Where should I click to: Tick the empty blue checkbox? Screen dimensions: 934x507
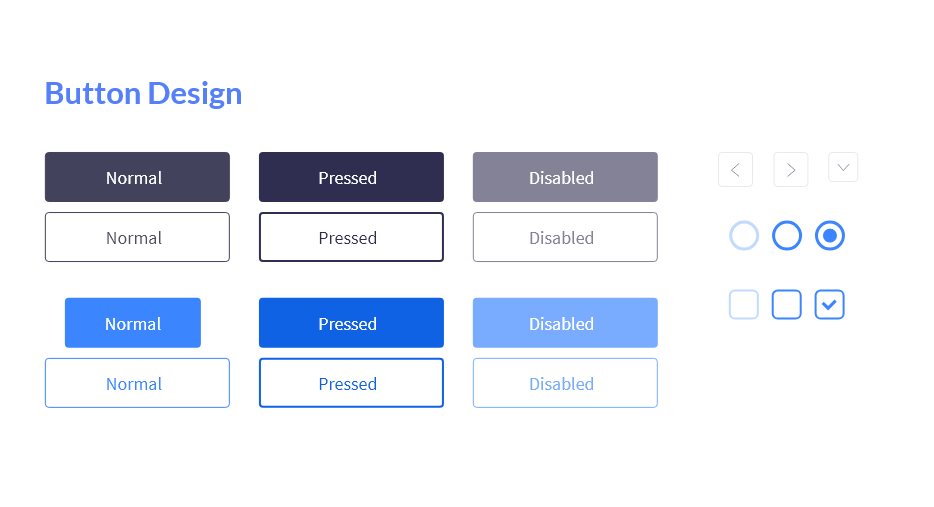pos(787,304)
